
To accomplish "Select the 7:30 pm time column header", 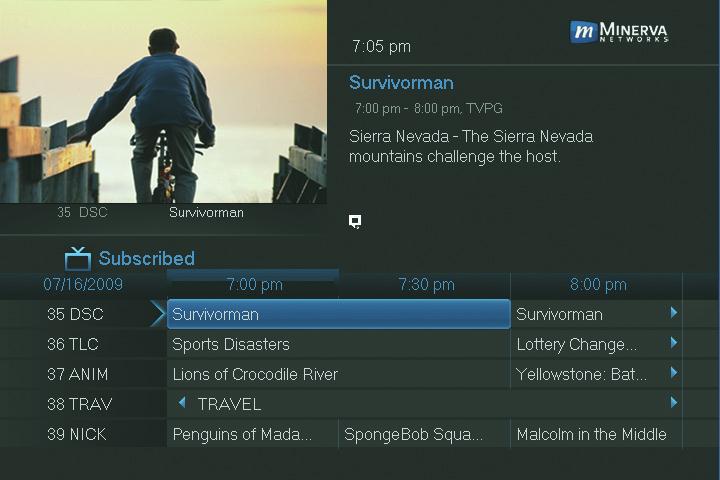I will click(426, 285).
